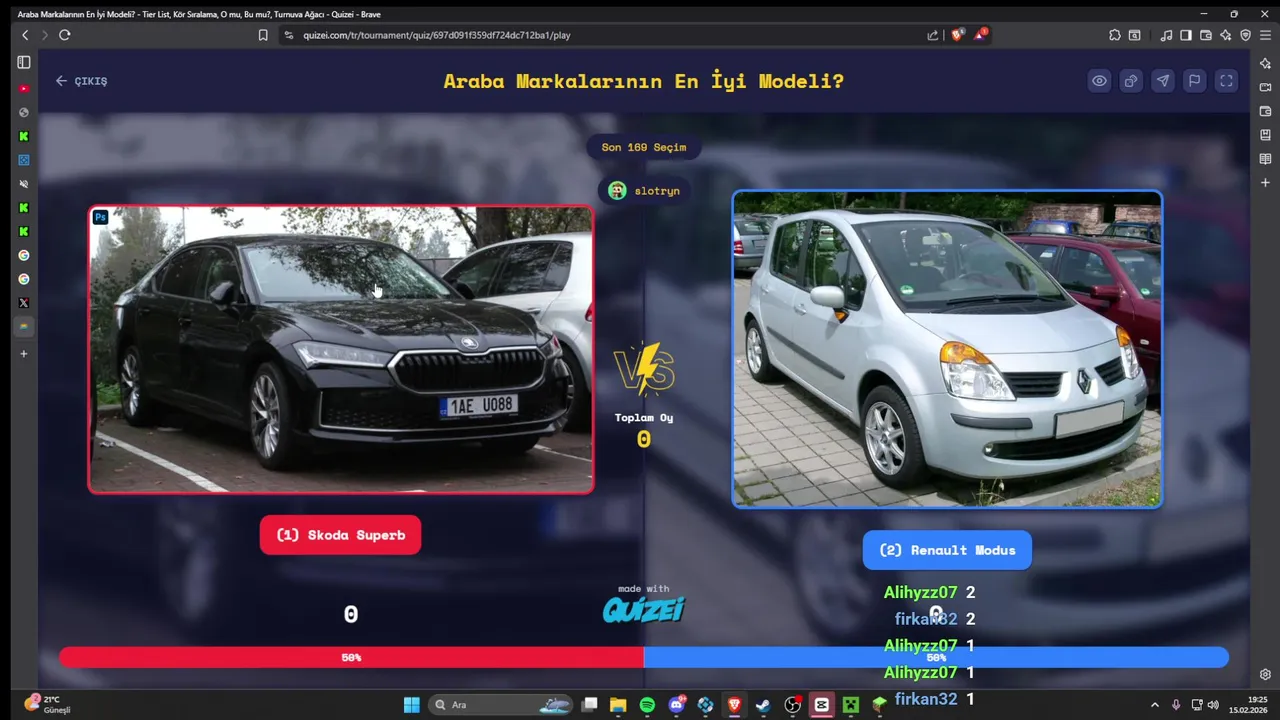The height and width of the screenshot is (720, 1280).
Task: Click the paper plane share icon
Action: click(x=1162, y=81)
